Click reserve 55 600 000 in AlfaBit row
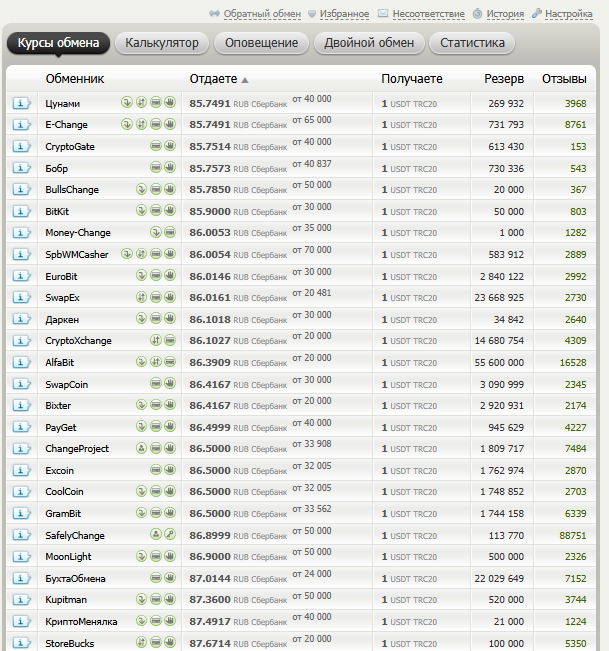Image resolution: width=609 pixels, height=651 pixels. click(x=499, y=362)
